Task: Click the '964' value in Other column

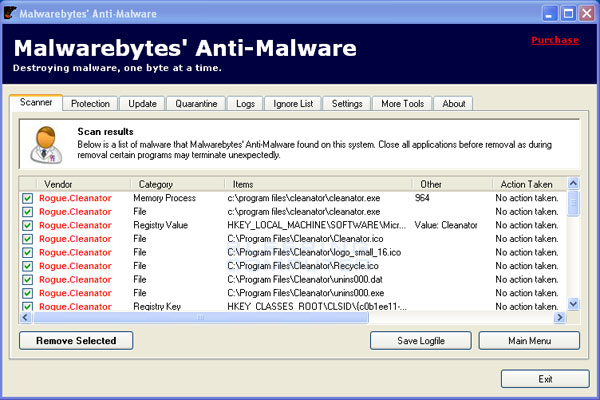Action: point(422,198)
